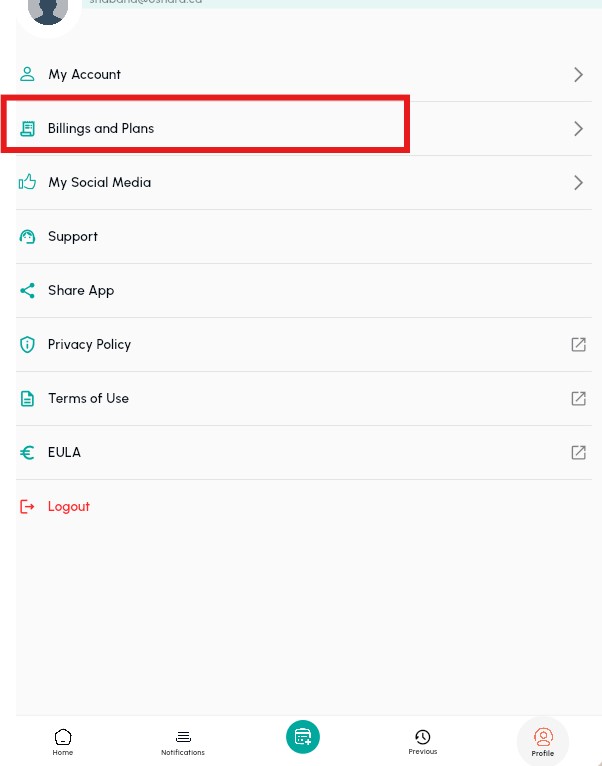Image resolution: width=602 pixels, height=766 pixels.
Task: Click the thumbs-up Social Media icon
Action: tap(28, 182)
